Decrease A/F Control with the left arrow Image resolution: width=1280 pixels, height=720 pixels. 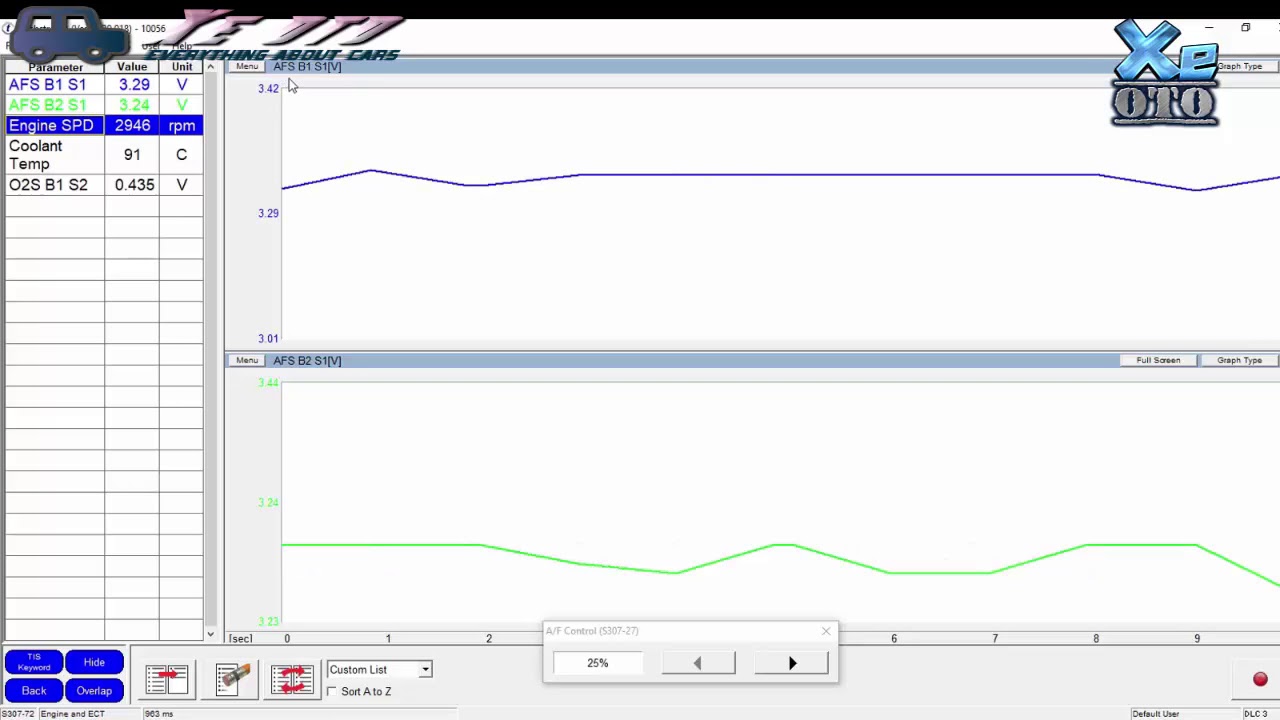698,663
